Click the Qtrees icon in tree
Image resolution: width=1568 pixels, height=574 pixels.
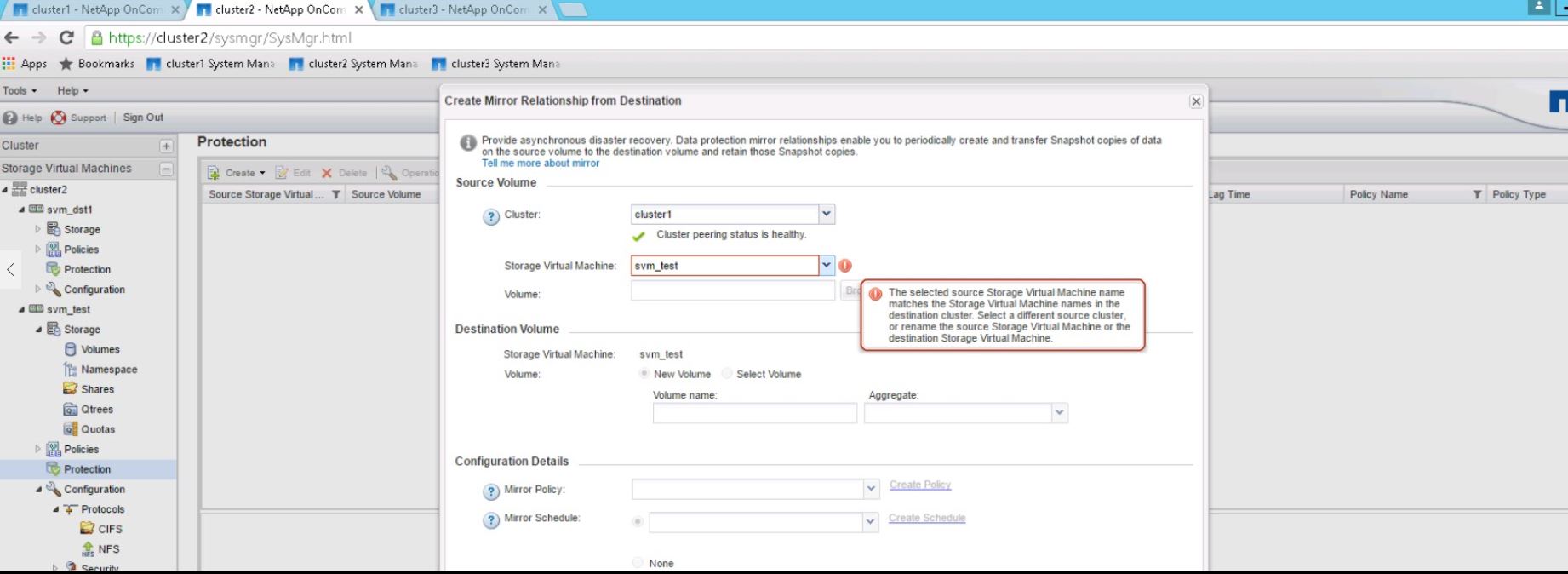point(71,409)
